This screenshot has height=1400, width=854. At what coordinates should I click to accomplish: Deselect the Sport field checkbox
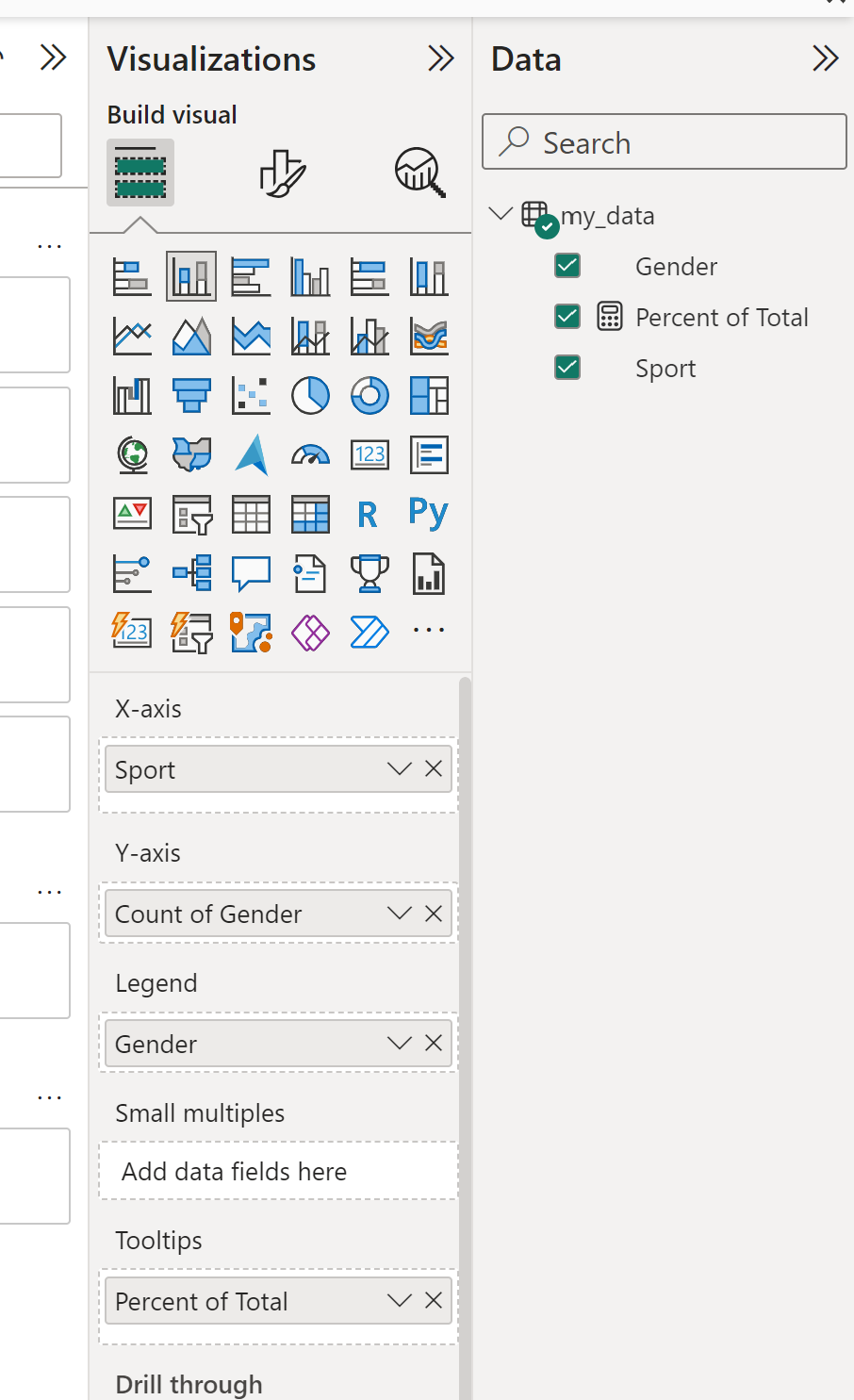point(567,368)
